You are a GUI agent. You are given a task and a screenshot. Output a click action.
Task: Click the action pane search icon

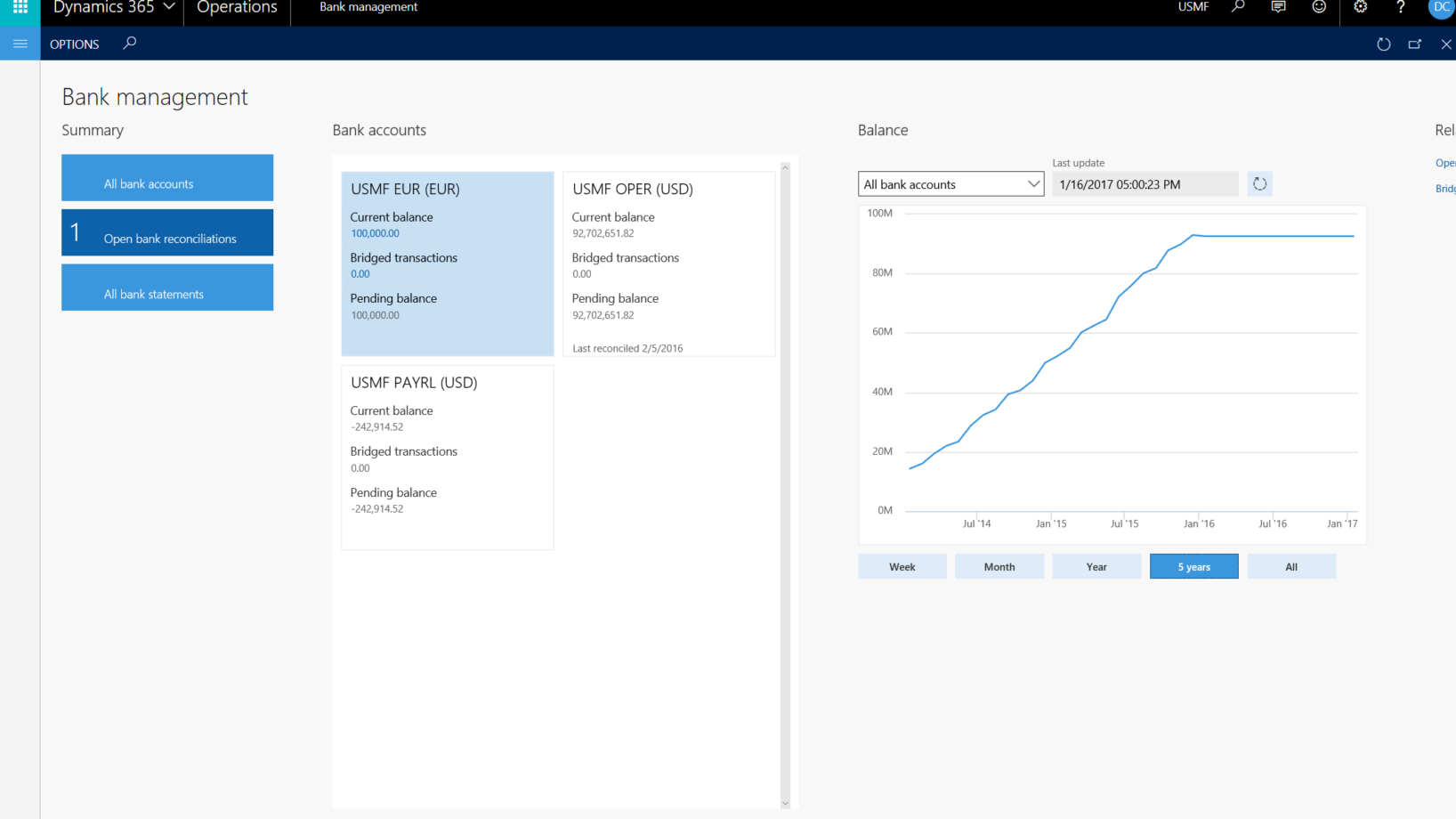[130, 43]
